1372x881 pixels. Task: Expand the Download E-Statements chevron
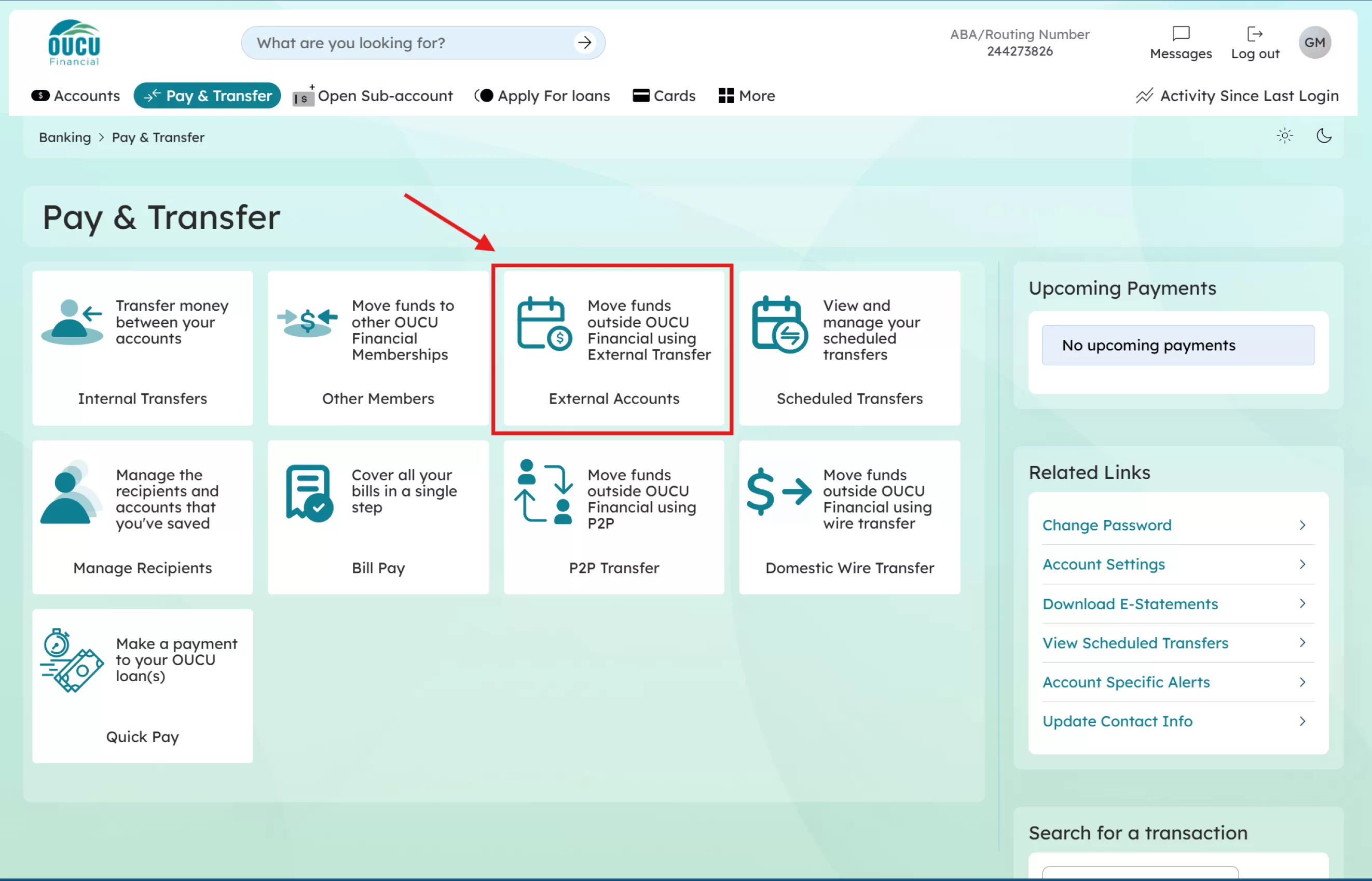(x=1302, y=603)
